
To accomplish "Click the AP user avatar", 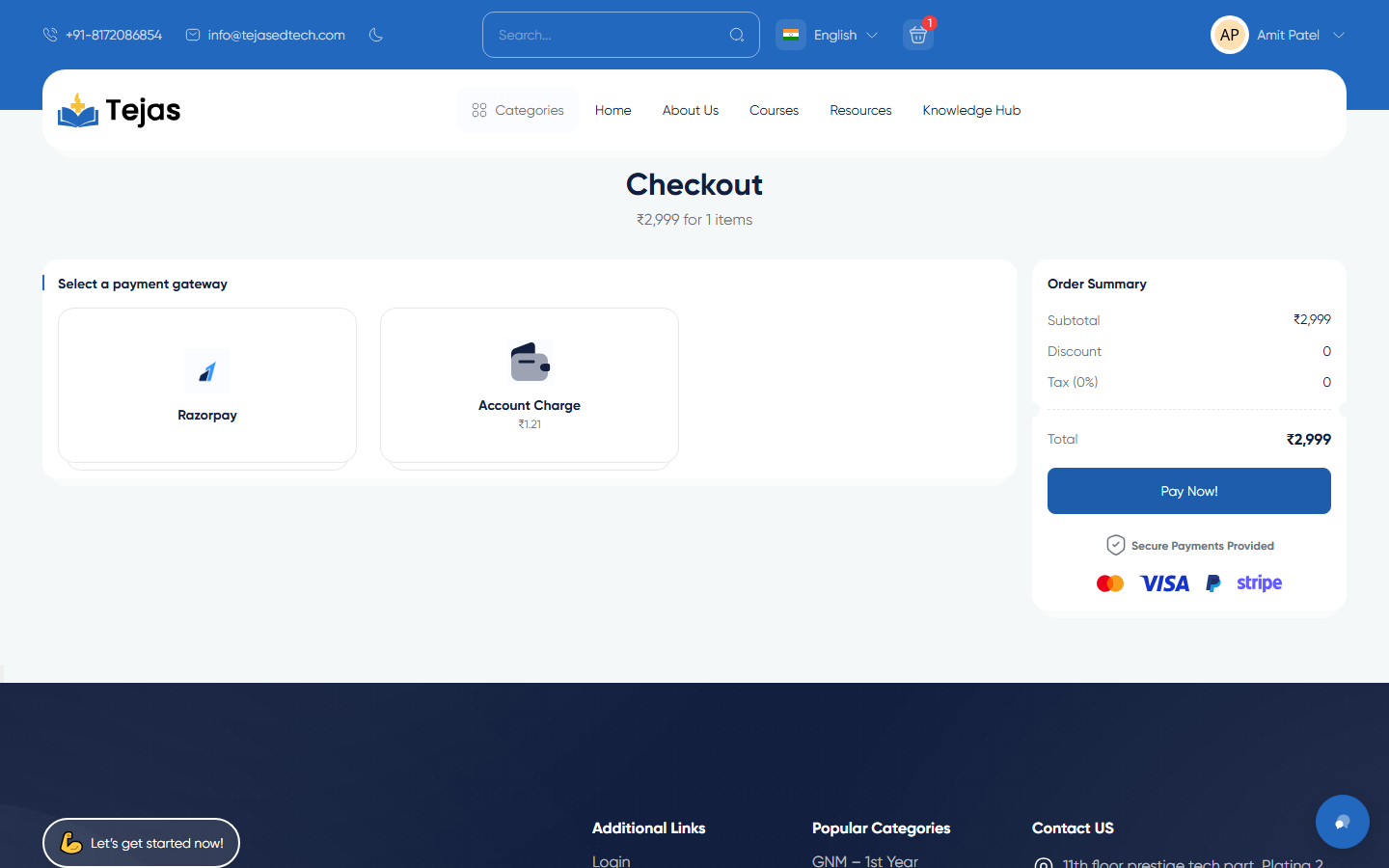I will click(x=1230, y=35).
